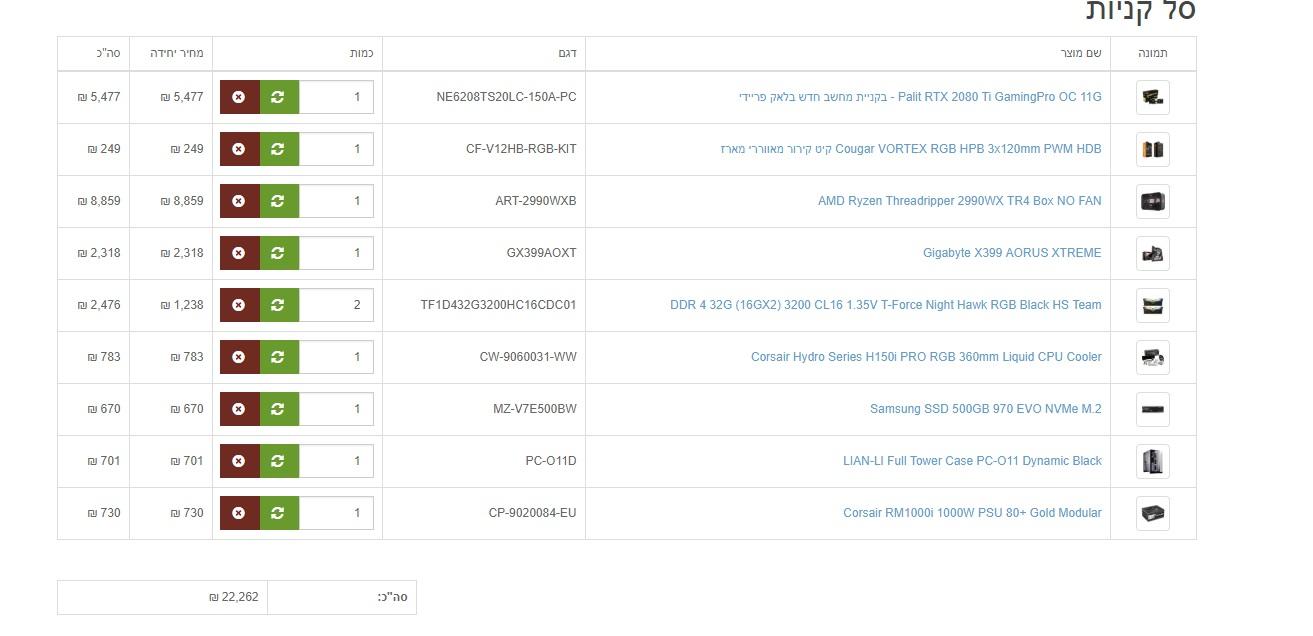Update Gigabyte X399 AORUS XTREME quantity
The height and width of the screenshot is (636, 1313).
(279, 253)
